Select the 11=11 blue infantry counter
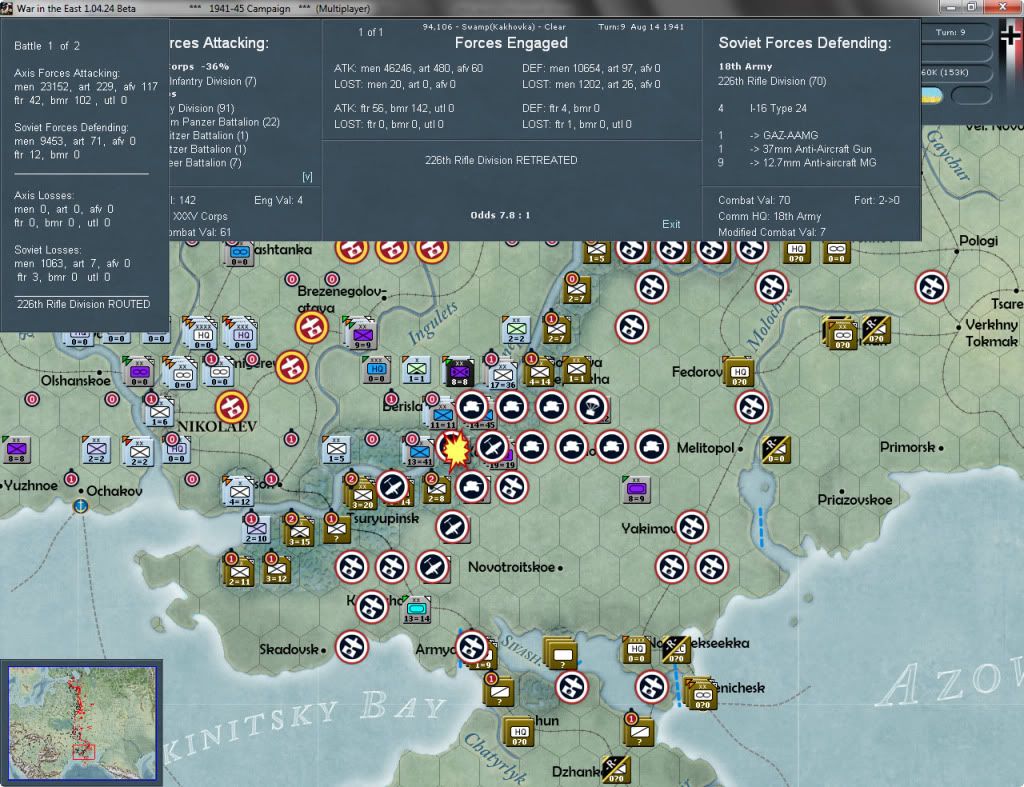The width and height of the screenshot is (1024, 787). pyautogui.click(x=442, y=414)
